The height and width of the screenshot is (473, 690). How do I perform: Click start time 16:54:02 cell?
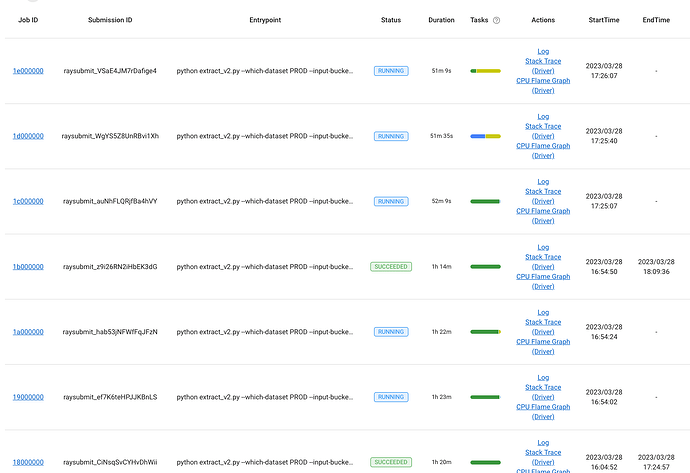pyautogui.click(x=604, y=397)
